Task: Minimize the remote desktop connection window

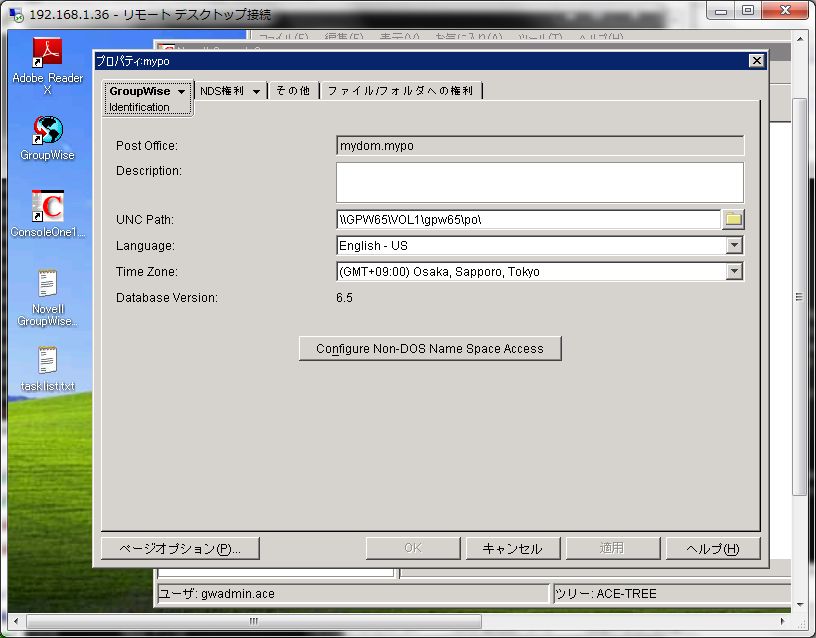Action: [721, 10]
